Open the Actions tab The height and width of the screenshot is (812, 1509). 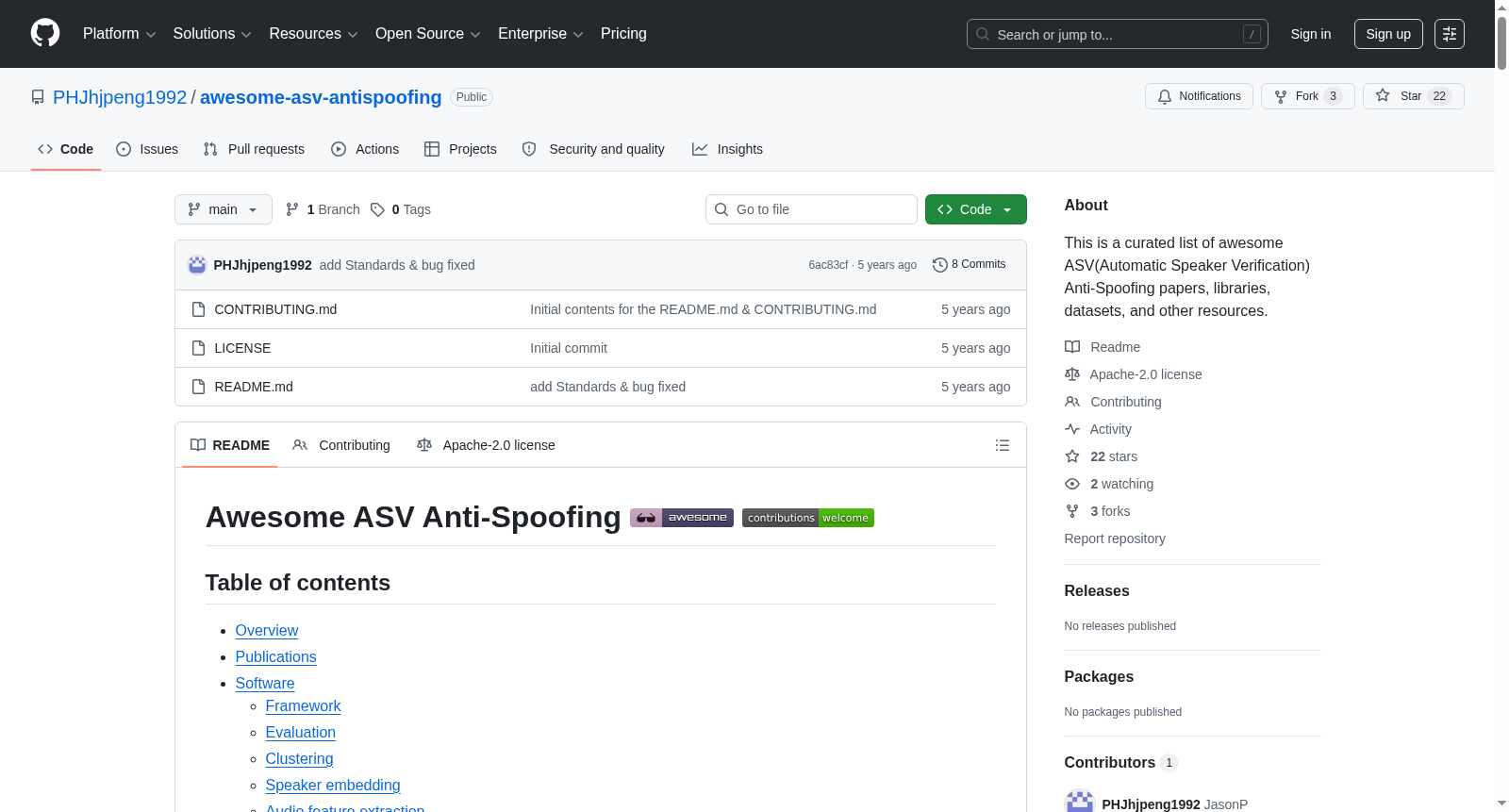[x=365, y=149]
